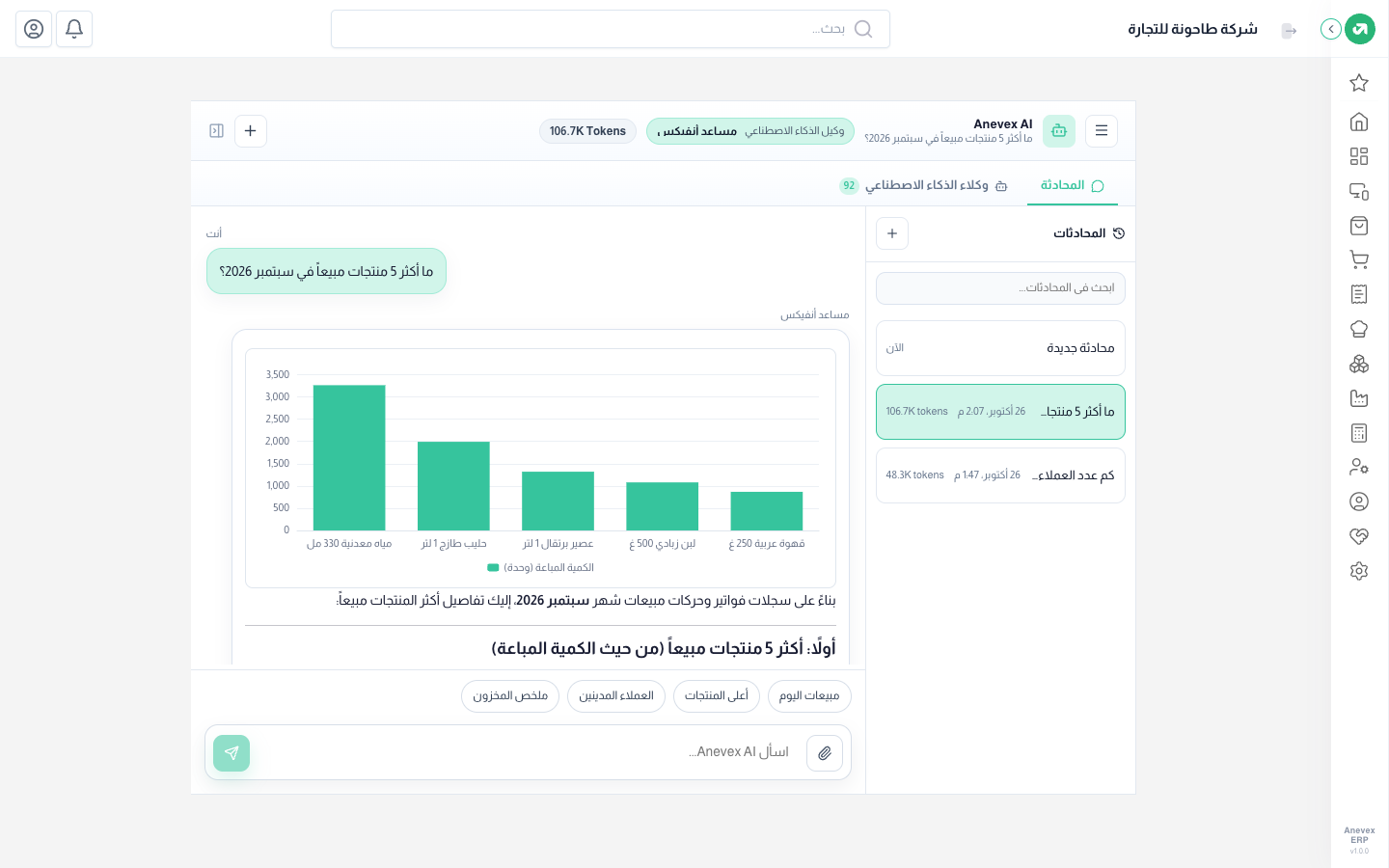Open the dashboard grid icon
This screenshot has width=1389, height=868.
1359,156
